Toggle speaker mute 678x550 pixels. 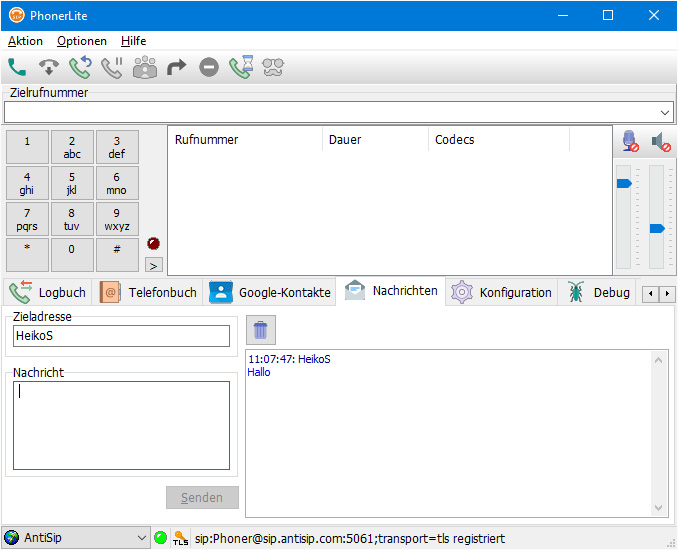tap(660, 142)
